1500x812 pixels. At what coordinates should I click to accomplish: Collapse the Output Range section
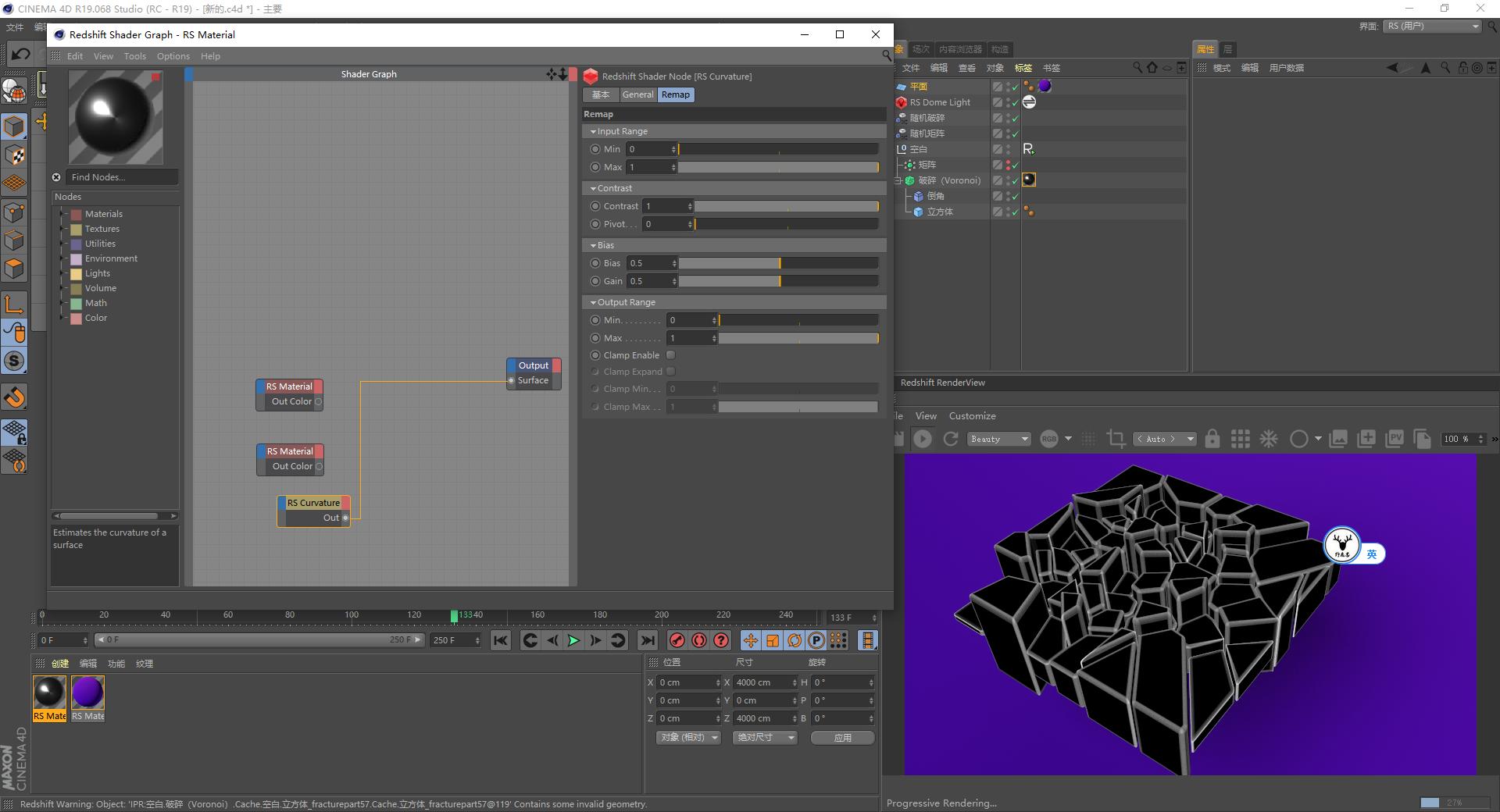(x=594, y=302)
